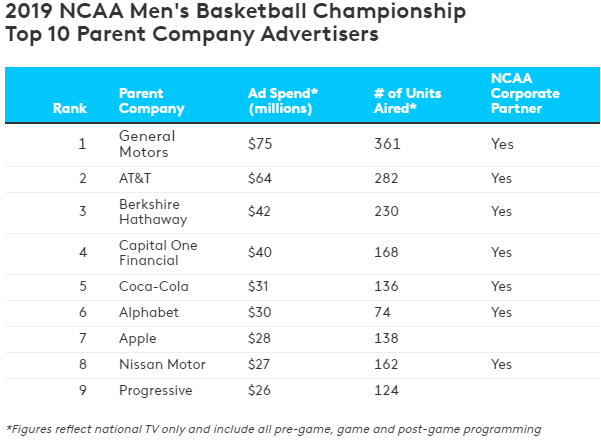This screenshot has height=440, width=601.
Task: Click the Nissan Motor cell
Action: pyautogui.click(x=162, y=365)
